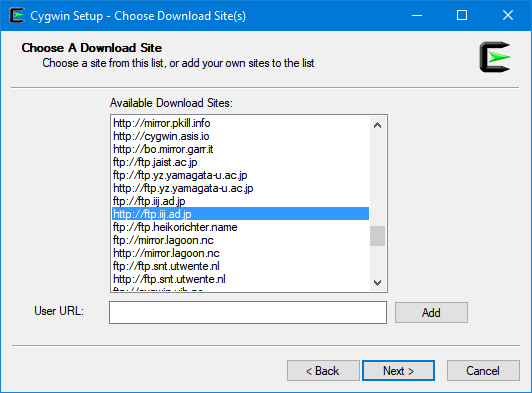Cancel the Cygwin setup
The width and height of the screenshot is (532, 393).
[x=483, y=370]
